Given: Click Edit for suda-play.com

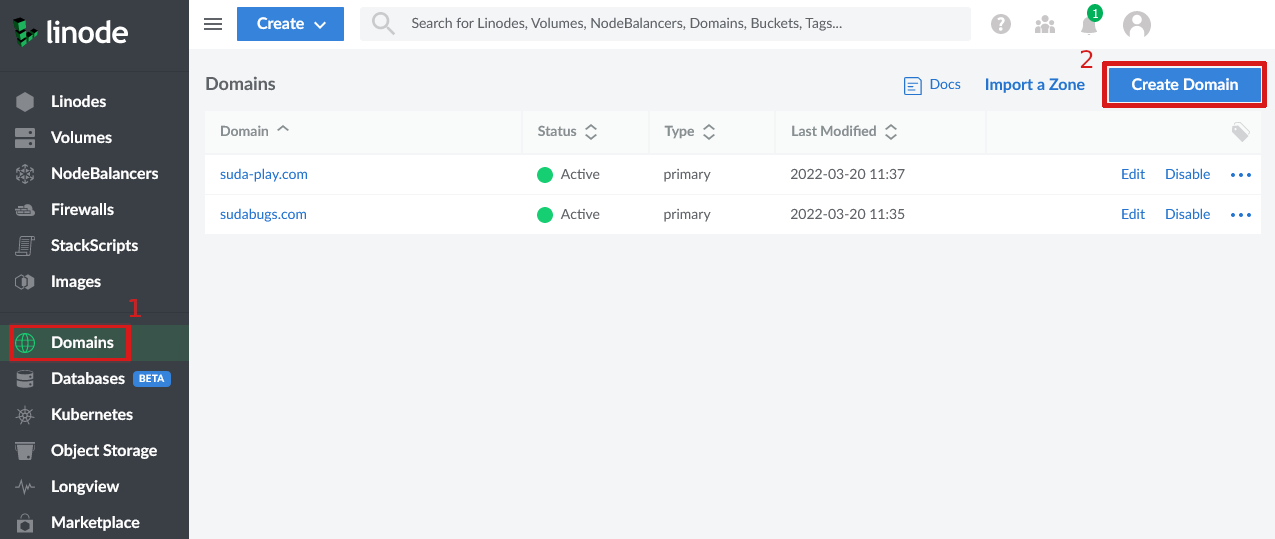Looking at the screenshot, I should coord(1133,174).
